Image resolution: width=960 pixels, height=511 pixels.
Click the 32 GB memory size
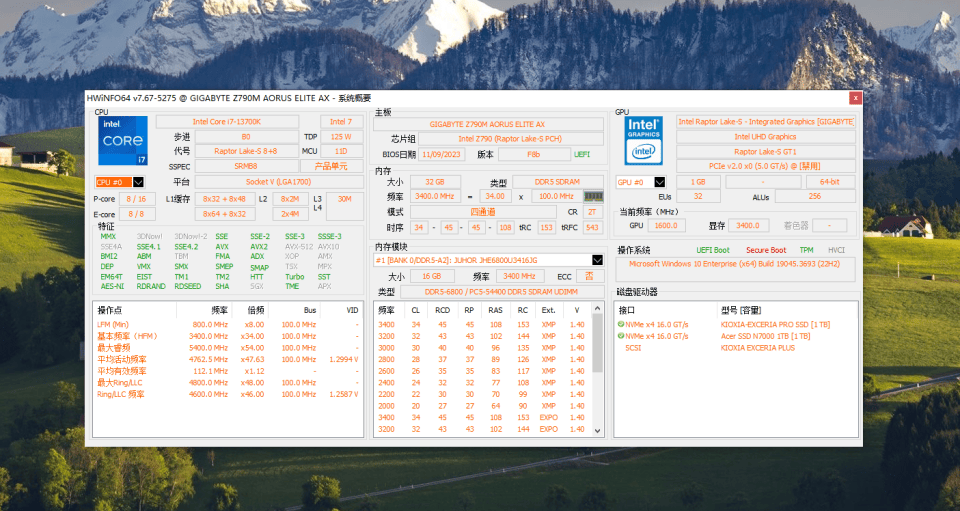pyautogui.click(x=435, y=182)
